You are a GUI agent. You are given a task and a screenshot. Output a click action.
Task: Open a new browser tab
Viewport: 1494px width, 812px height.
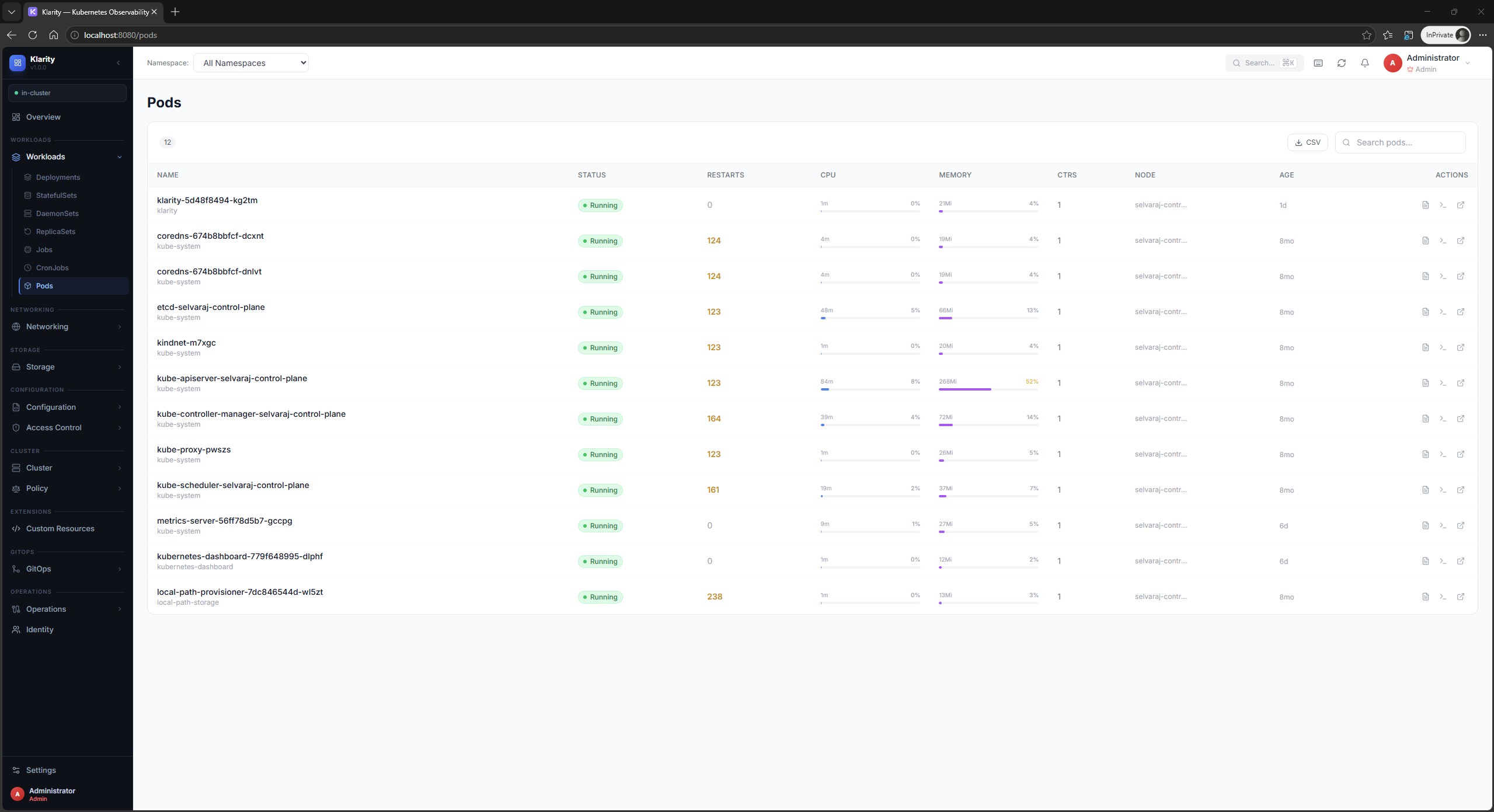tap(175, 12)
